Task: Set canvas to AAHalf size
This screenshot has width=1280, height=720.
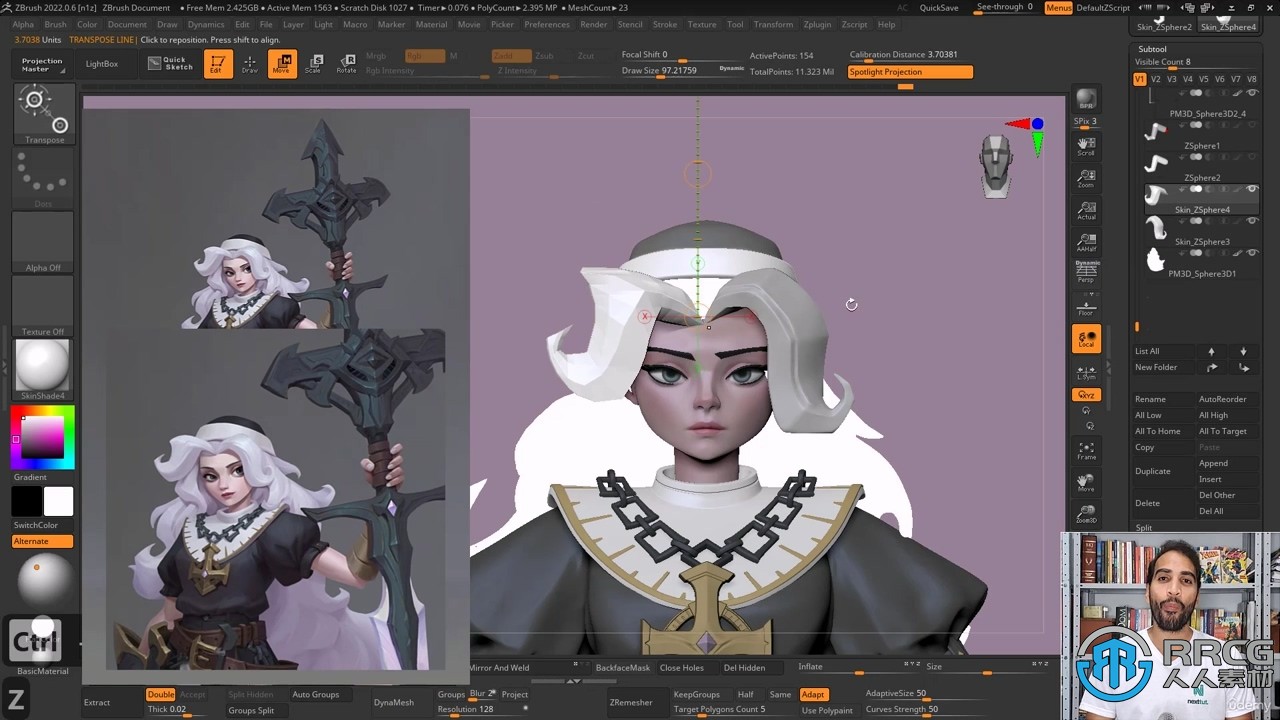Action: pyautogui.click(x=1086, y=243)
